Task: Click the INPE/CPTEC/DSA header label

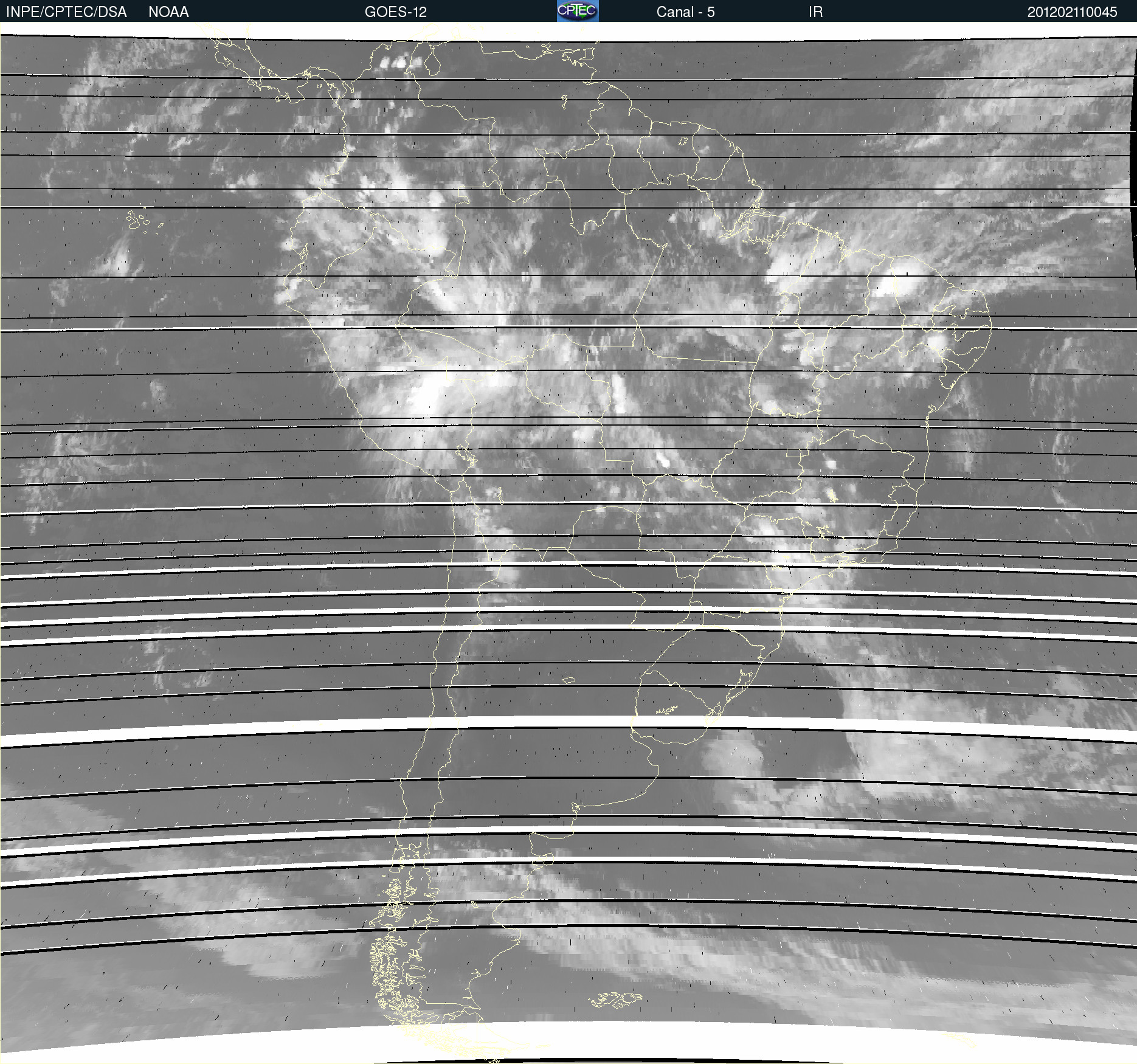Action: tap(66, 12)
